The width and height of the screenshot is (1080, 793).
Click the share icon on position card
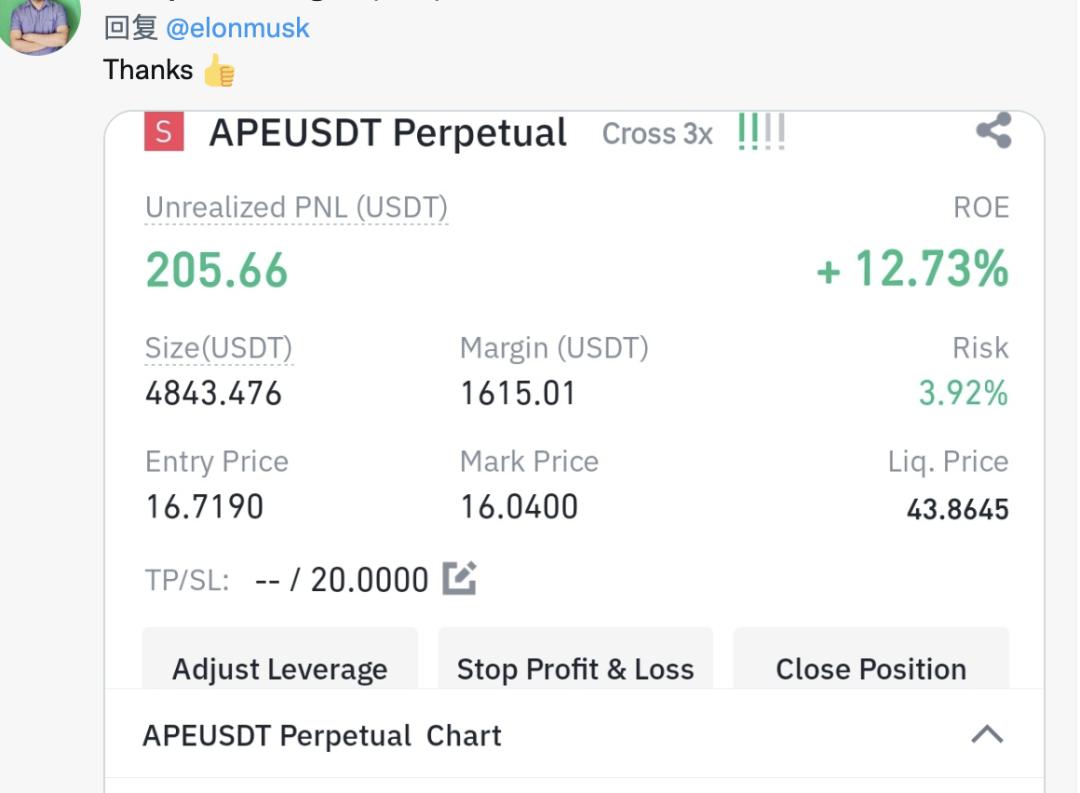click(993, 131)
